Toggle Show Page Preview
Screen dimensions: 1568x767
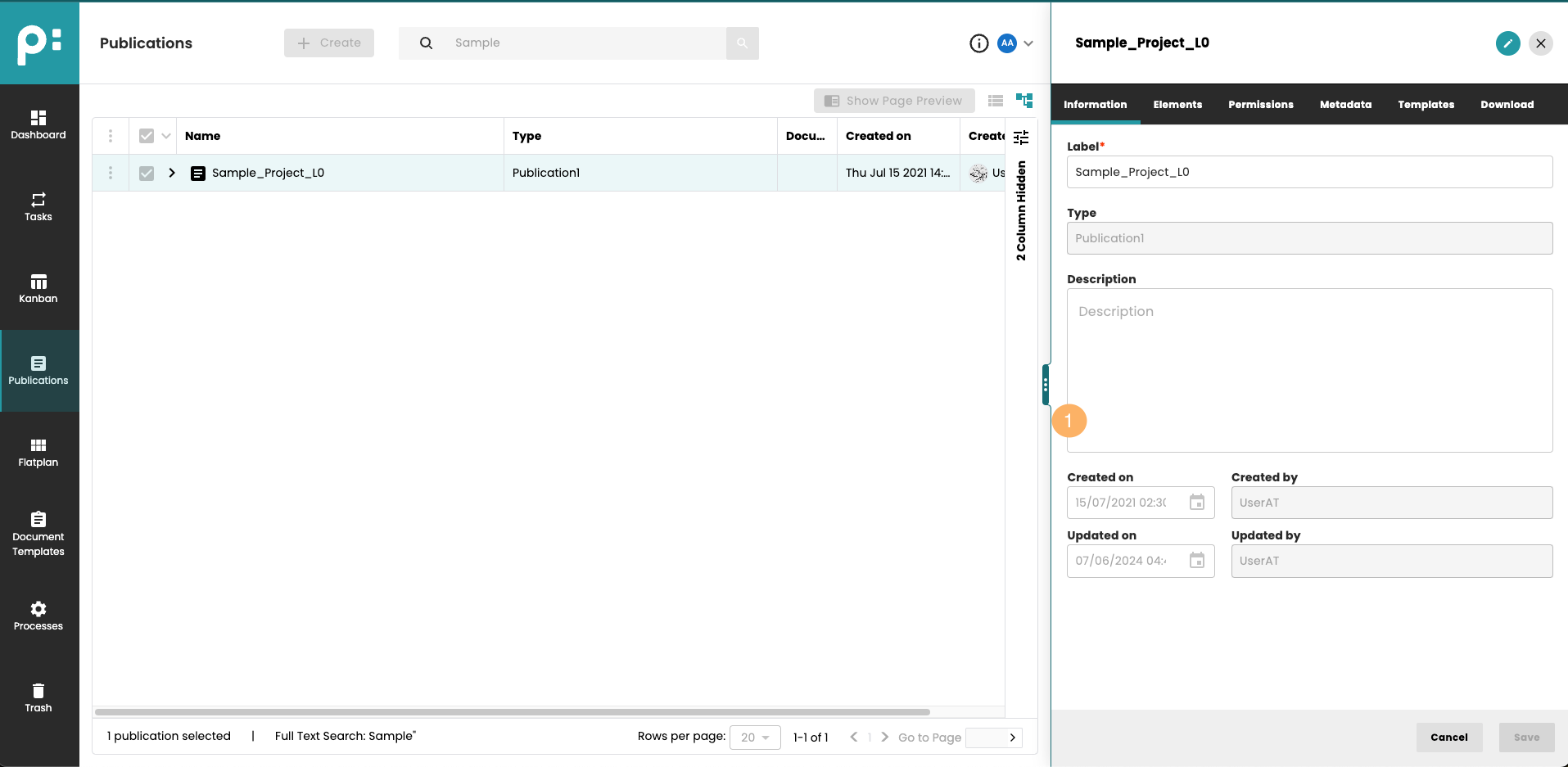tap(894, 101)
